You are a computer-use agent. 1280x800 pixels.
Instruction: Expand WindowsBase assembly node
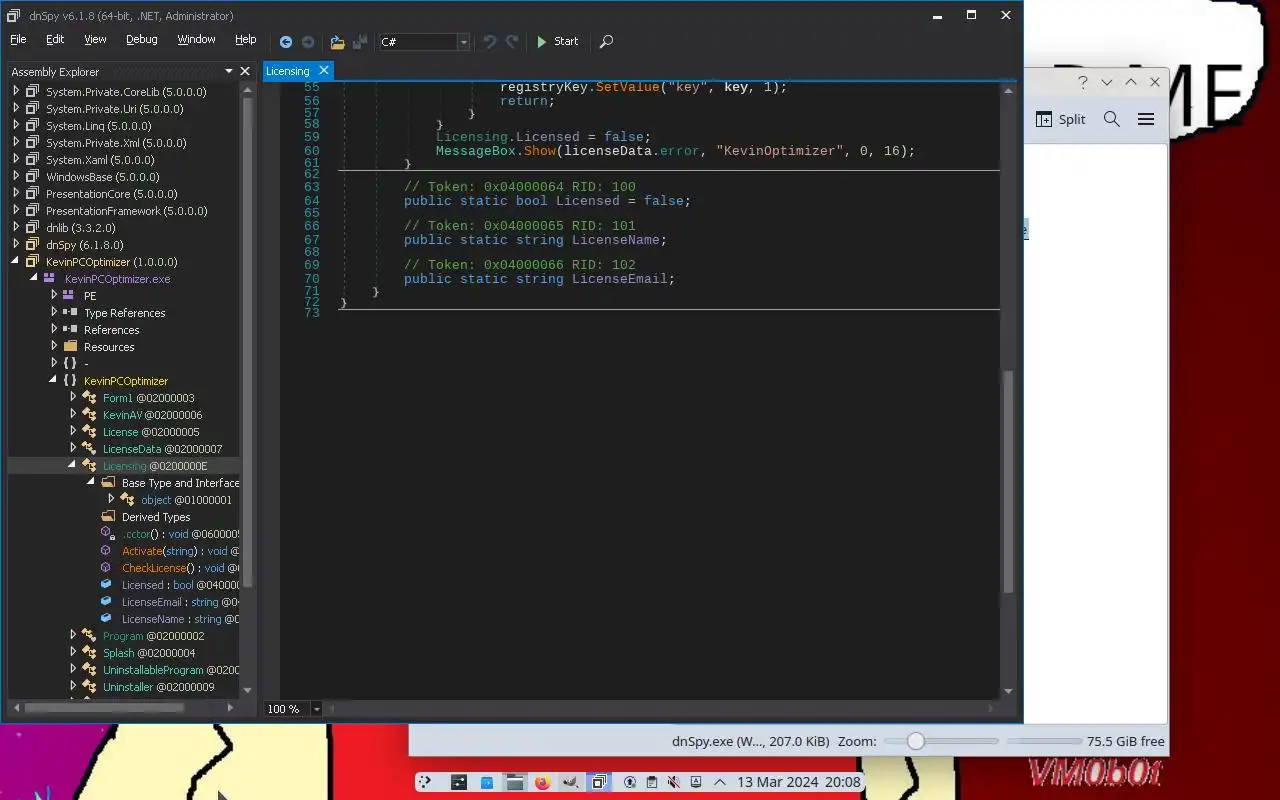point(16,177)
